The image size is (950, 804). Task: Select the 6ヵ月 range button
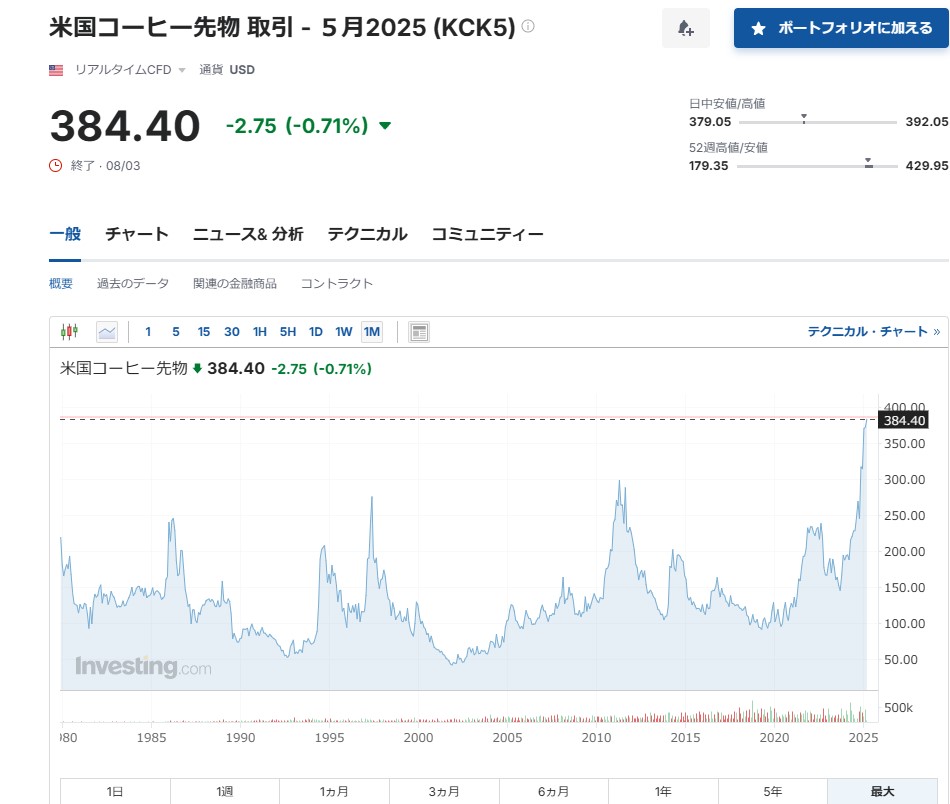(554, 791)
